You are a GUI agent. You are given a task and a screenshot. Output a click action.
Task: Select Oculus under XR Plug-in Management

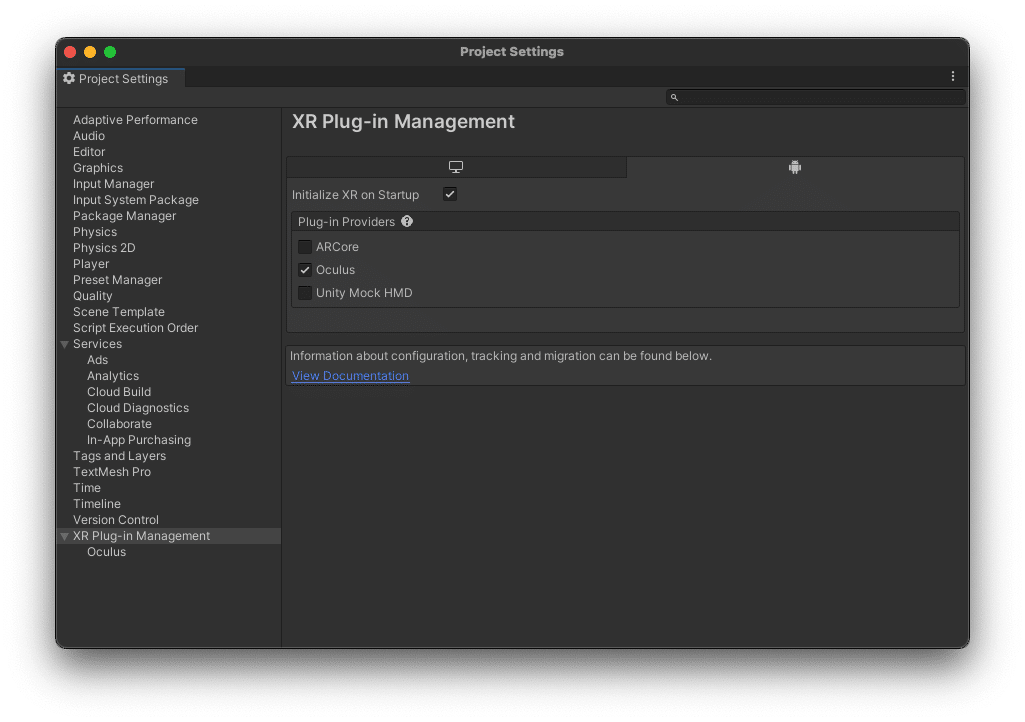pyautogui.click(x=106, y=552)
